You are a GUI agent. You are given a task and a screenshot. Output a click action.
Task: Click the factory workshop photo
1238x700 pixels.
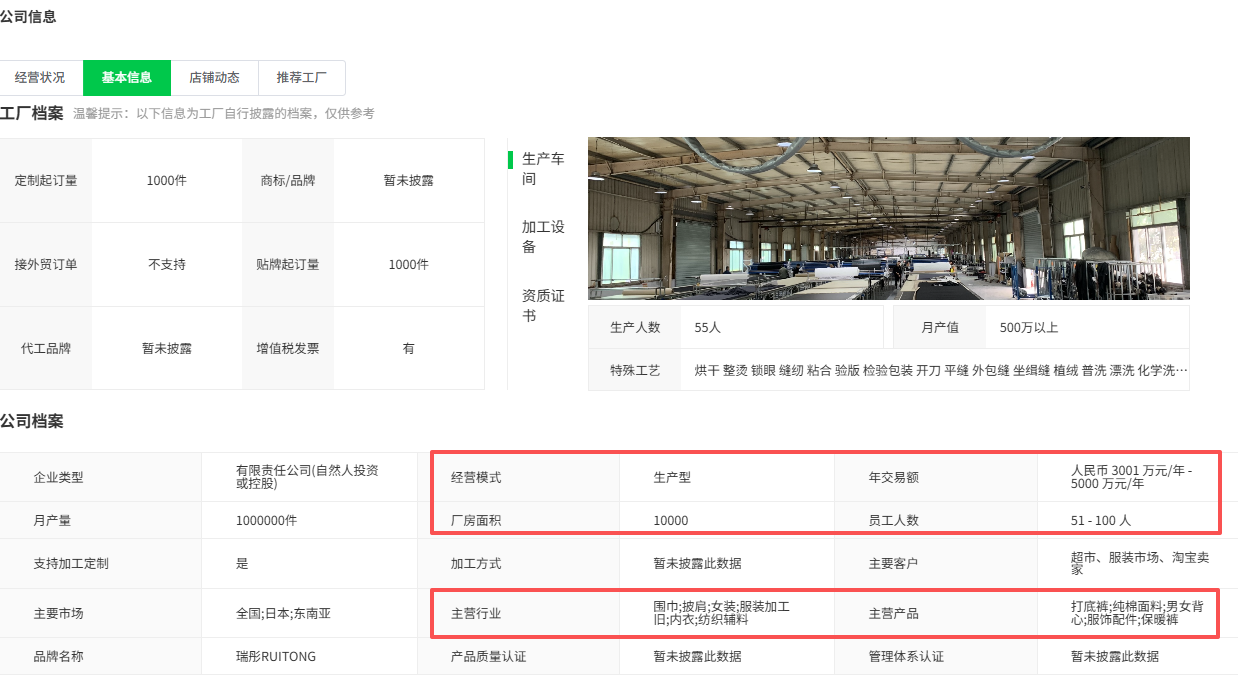pyautogui.click(x=888, y=218)
